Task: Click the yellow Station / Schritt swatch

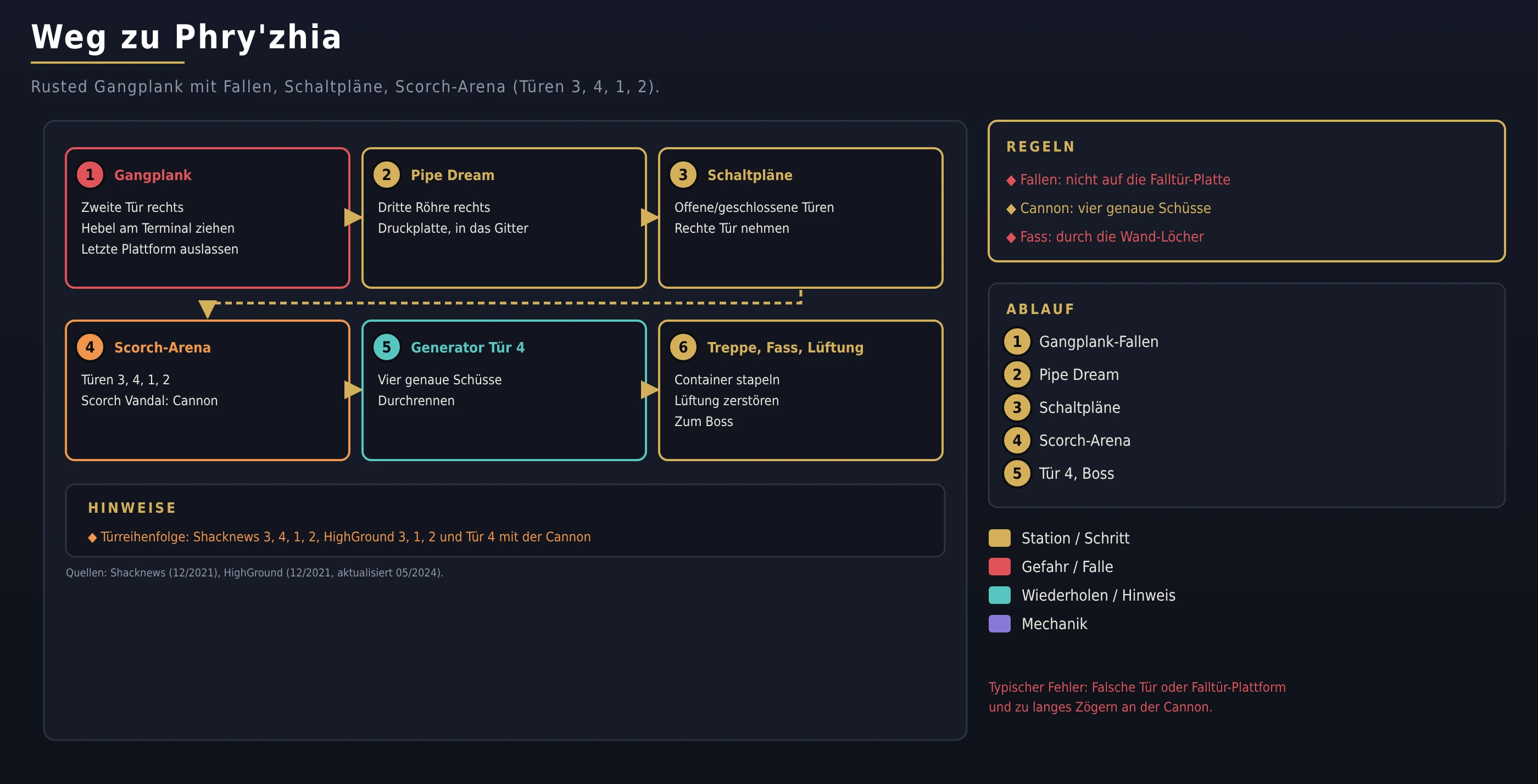Action: [x=1000, y=538]
